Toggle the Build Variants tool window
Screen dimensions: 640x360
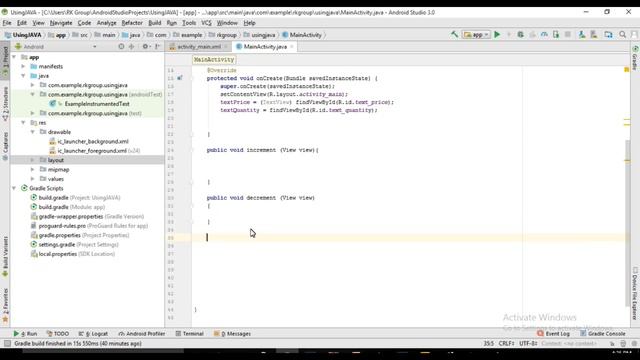(x=5, y=257)
